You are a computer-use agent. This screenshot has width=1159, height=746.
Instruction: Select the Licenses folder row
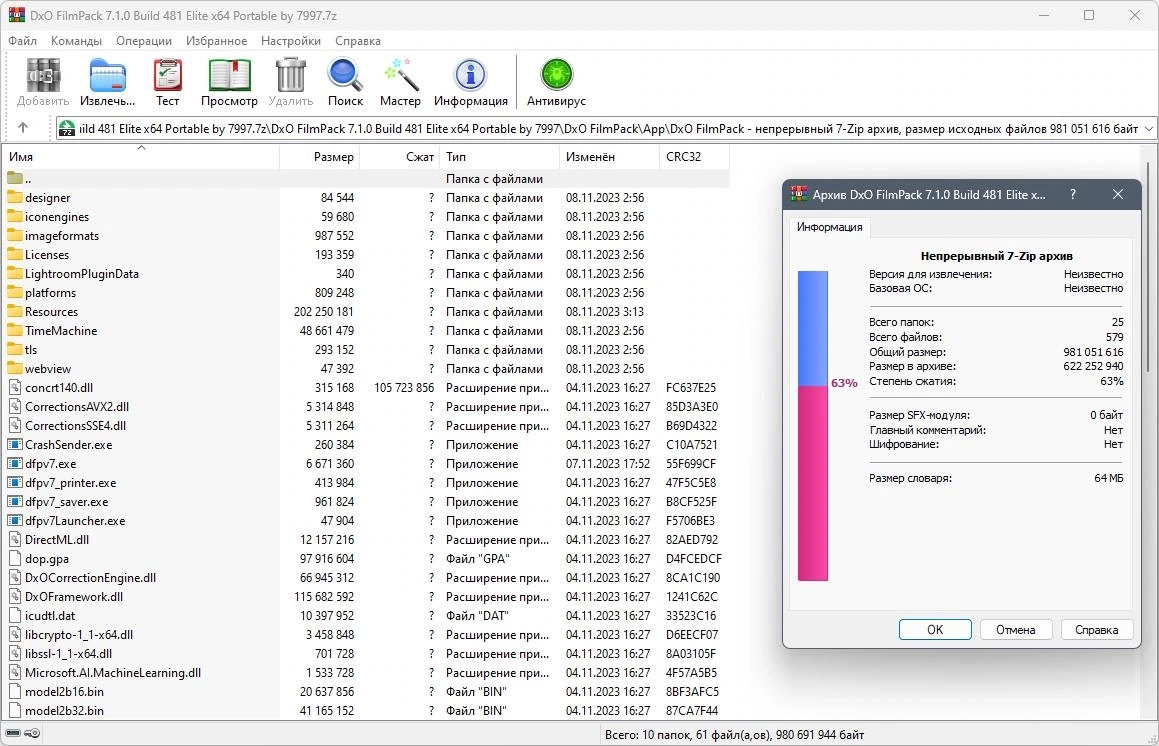tap(367, 254)
